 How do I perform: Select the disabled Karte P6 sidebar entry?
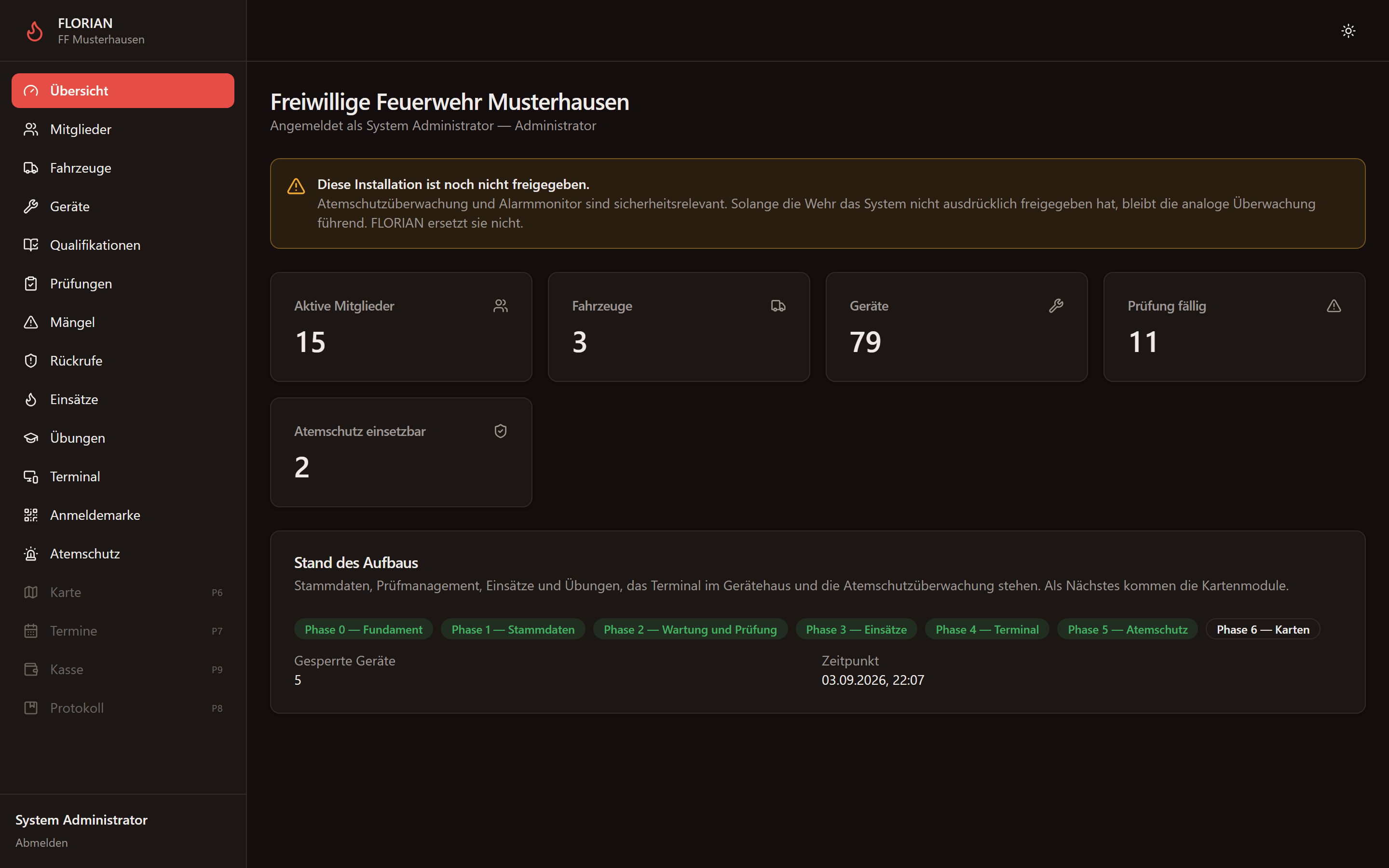pos(123,592)
